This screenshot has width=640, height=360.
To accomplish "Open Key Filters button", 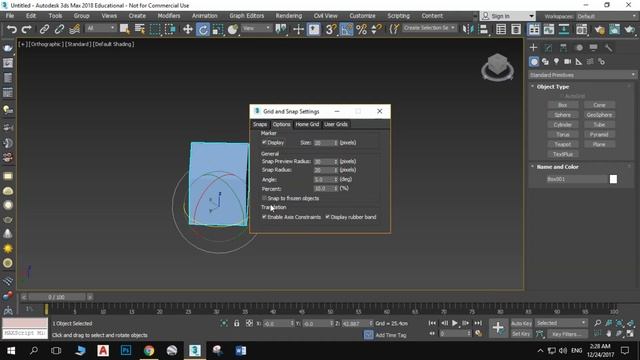I will pyautogui.click(x=567, y=334).
